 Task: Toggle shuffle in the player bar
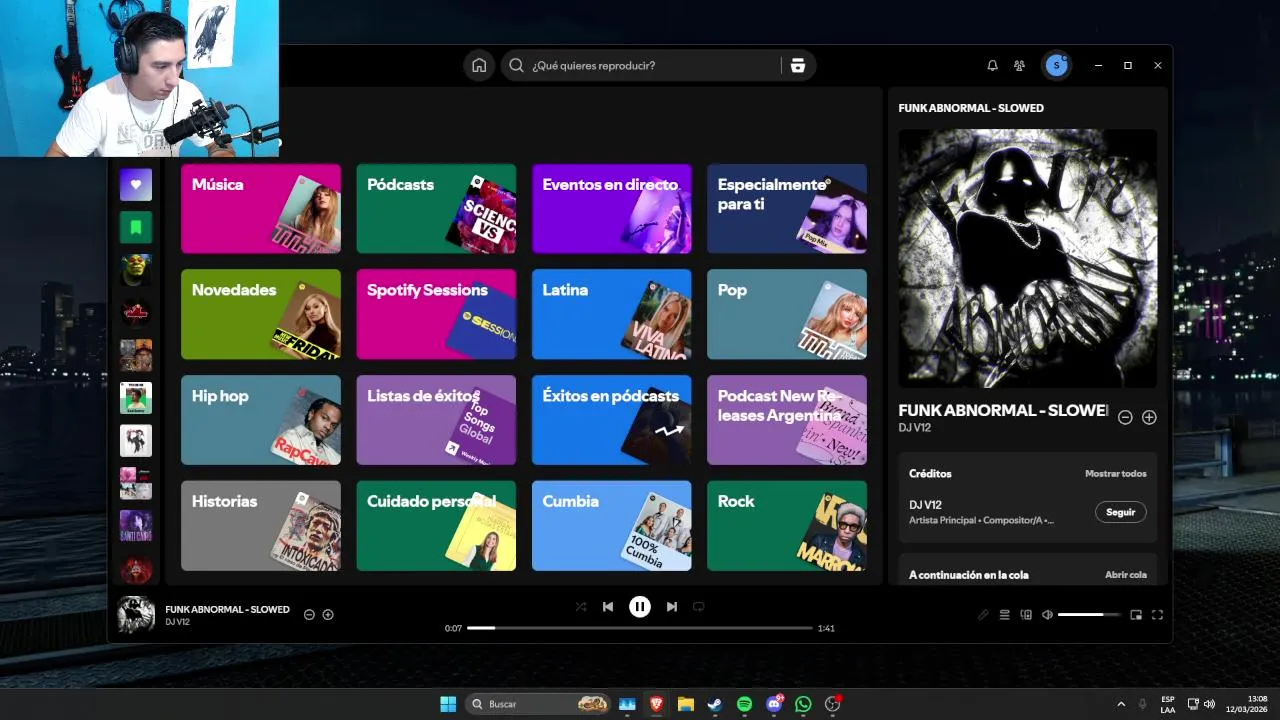581,606
